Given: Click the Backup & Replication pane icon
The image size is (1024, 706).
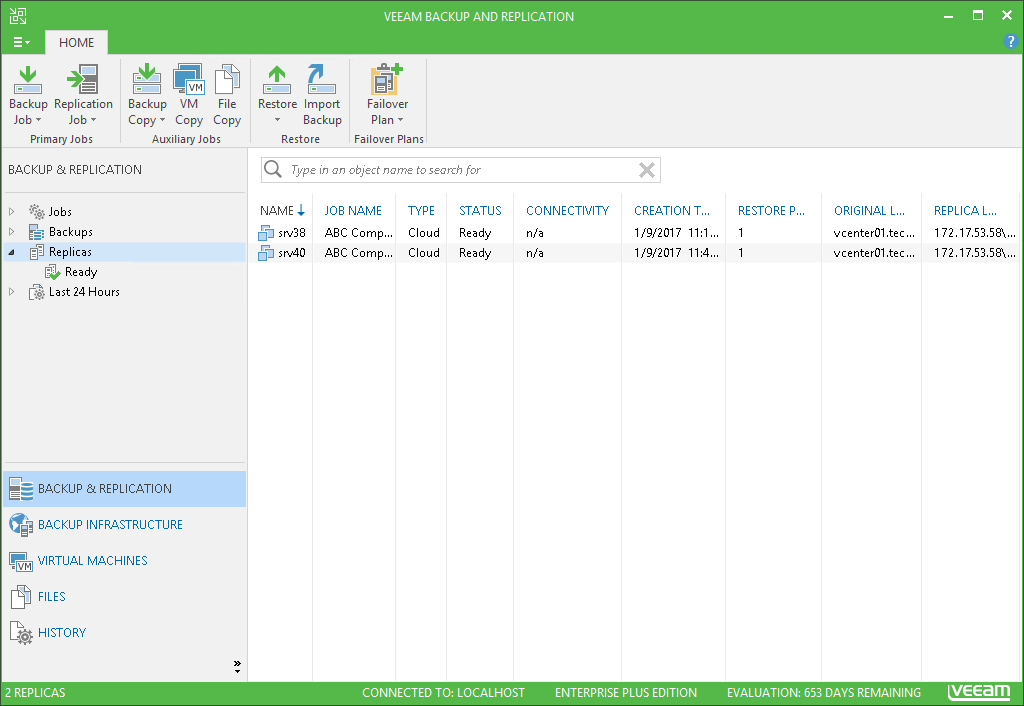Looking at the screenshot, I should coord(21,489).
